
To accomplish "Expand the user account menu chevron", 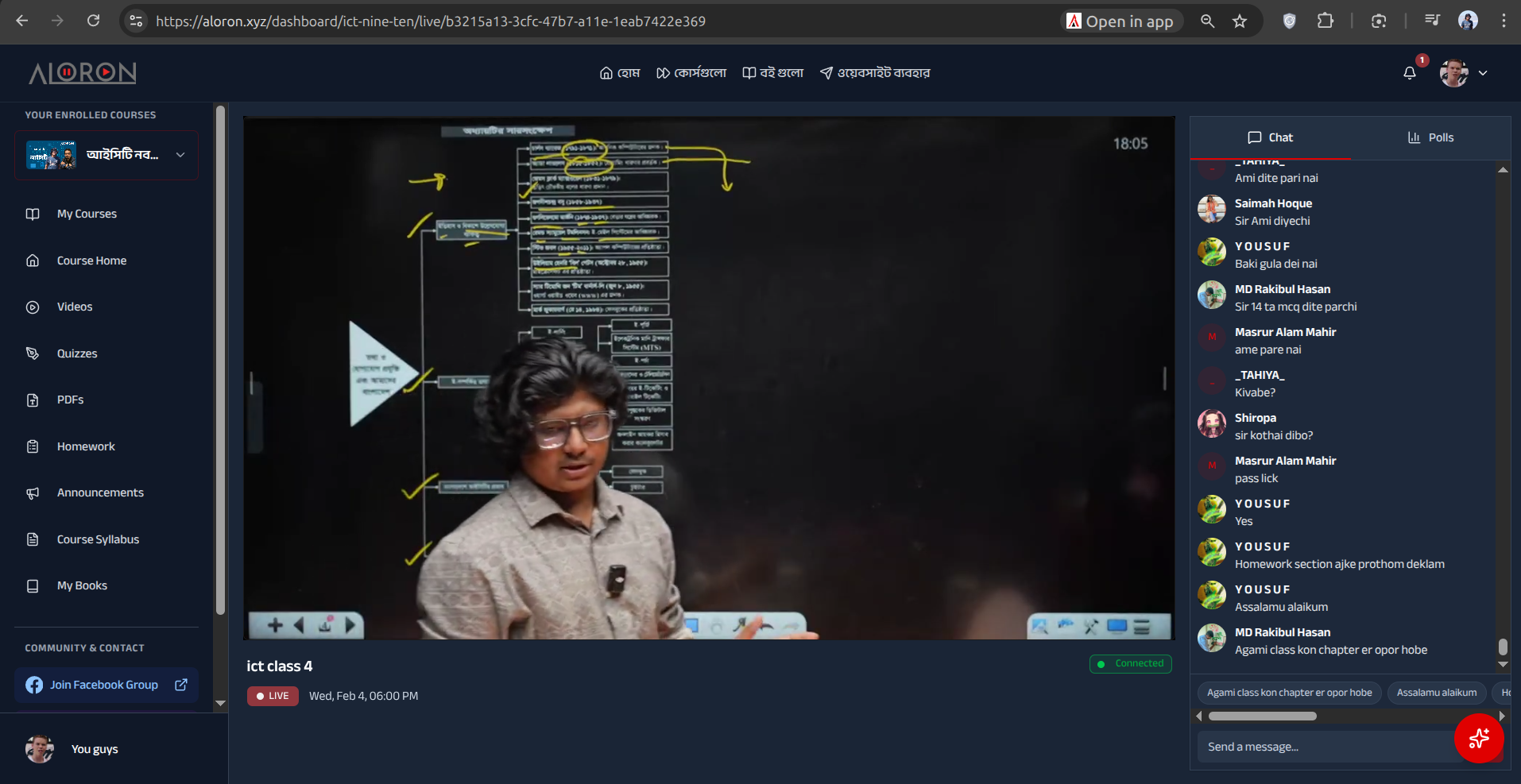I will [1483, 73].
